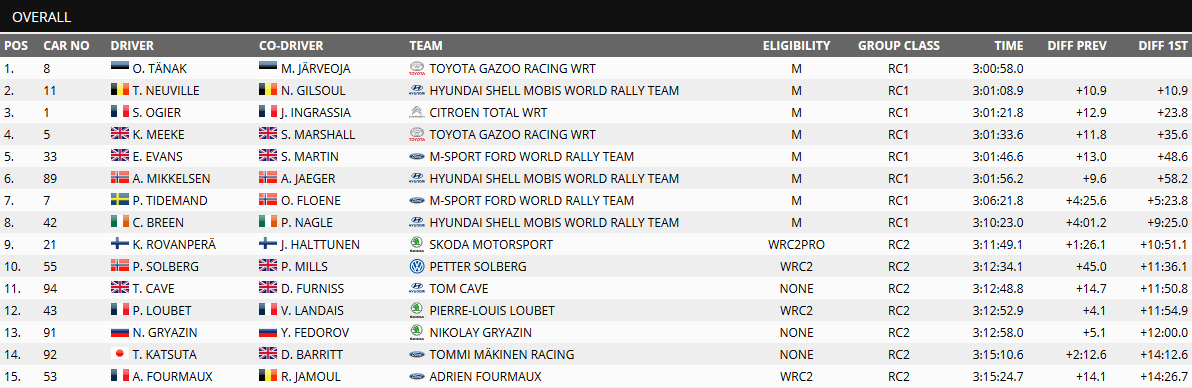
Task: Click Skoda logo beside Skoda Motorsport
Action: [x=417, y=245]
